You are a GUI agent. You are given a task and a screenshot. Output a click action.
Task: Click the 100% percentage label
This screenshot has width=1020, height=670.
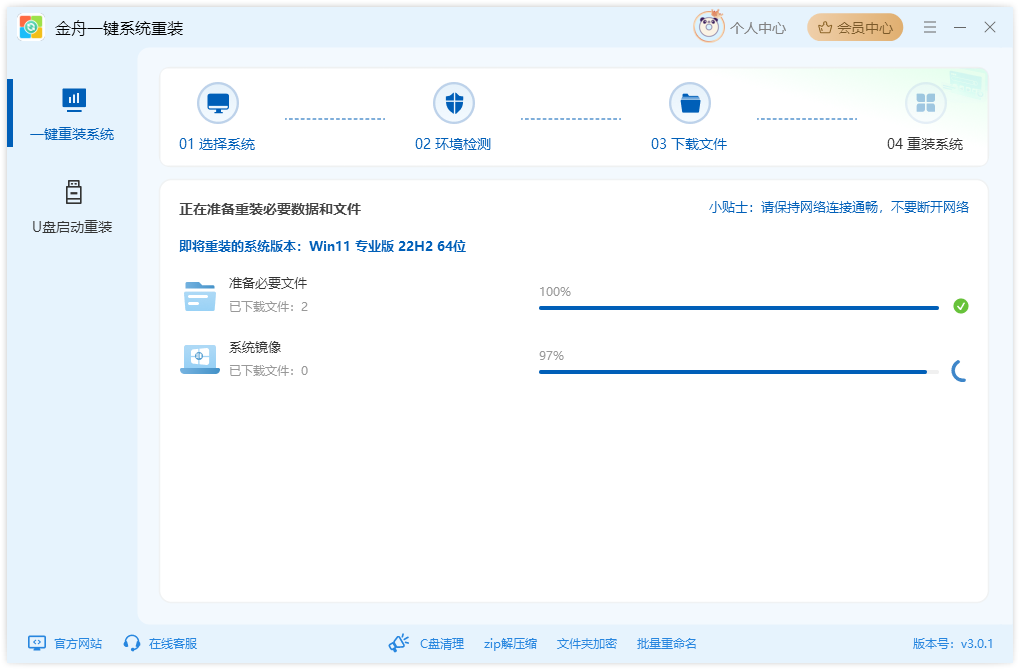(555, 292)
